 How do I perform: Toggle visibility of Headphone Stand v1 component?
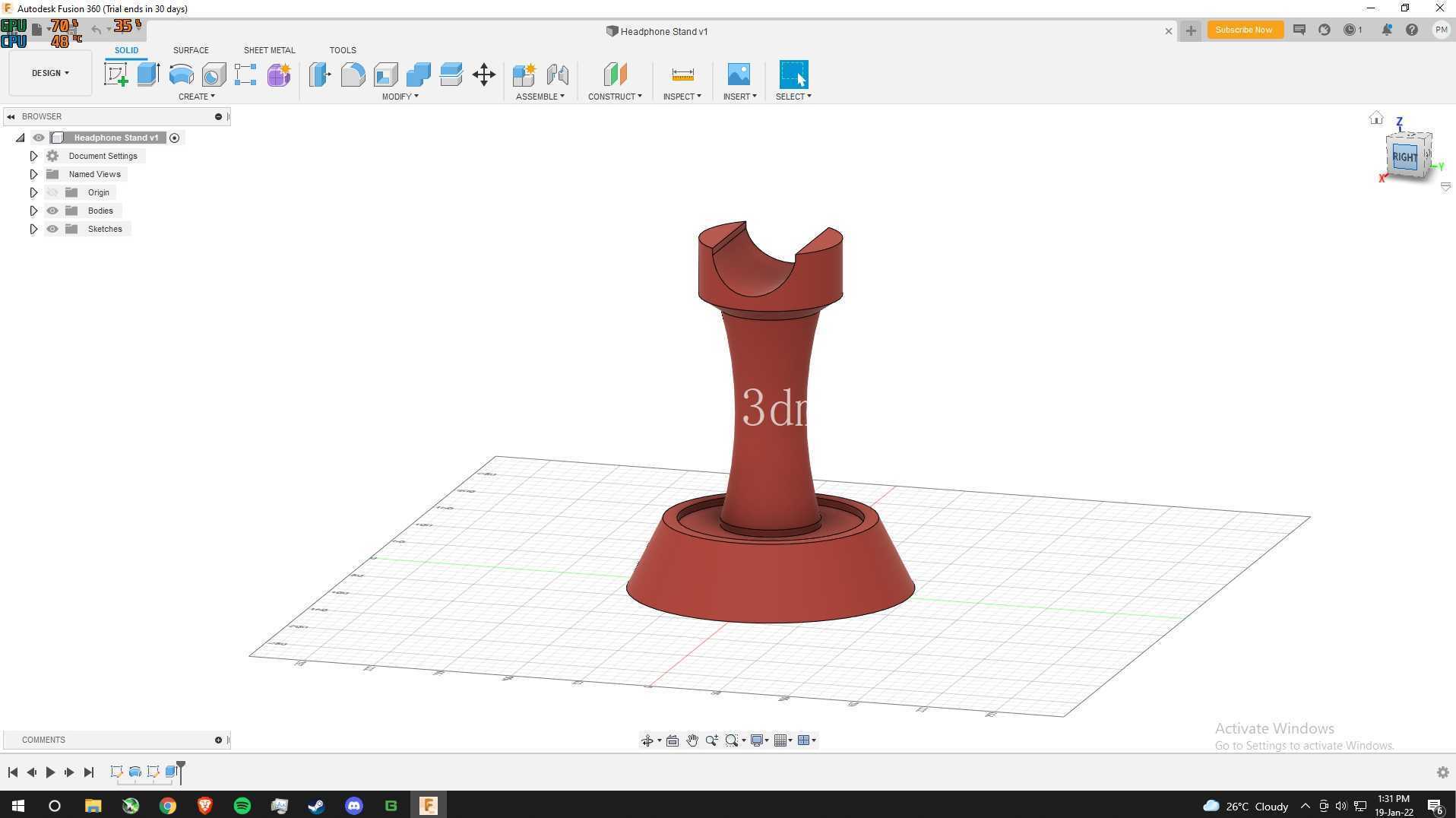click(39, 138)
